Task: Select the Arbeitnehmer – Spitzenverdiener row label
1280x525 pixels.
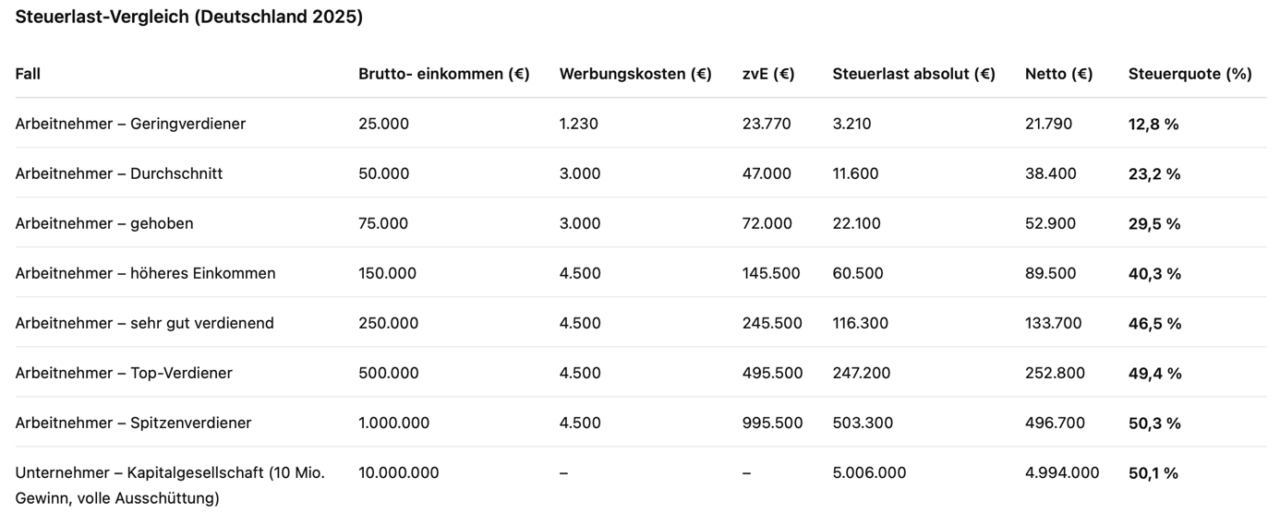Action: point(133,423)
